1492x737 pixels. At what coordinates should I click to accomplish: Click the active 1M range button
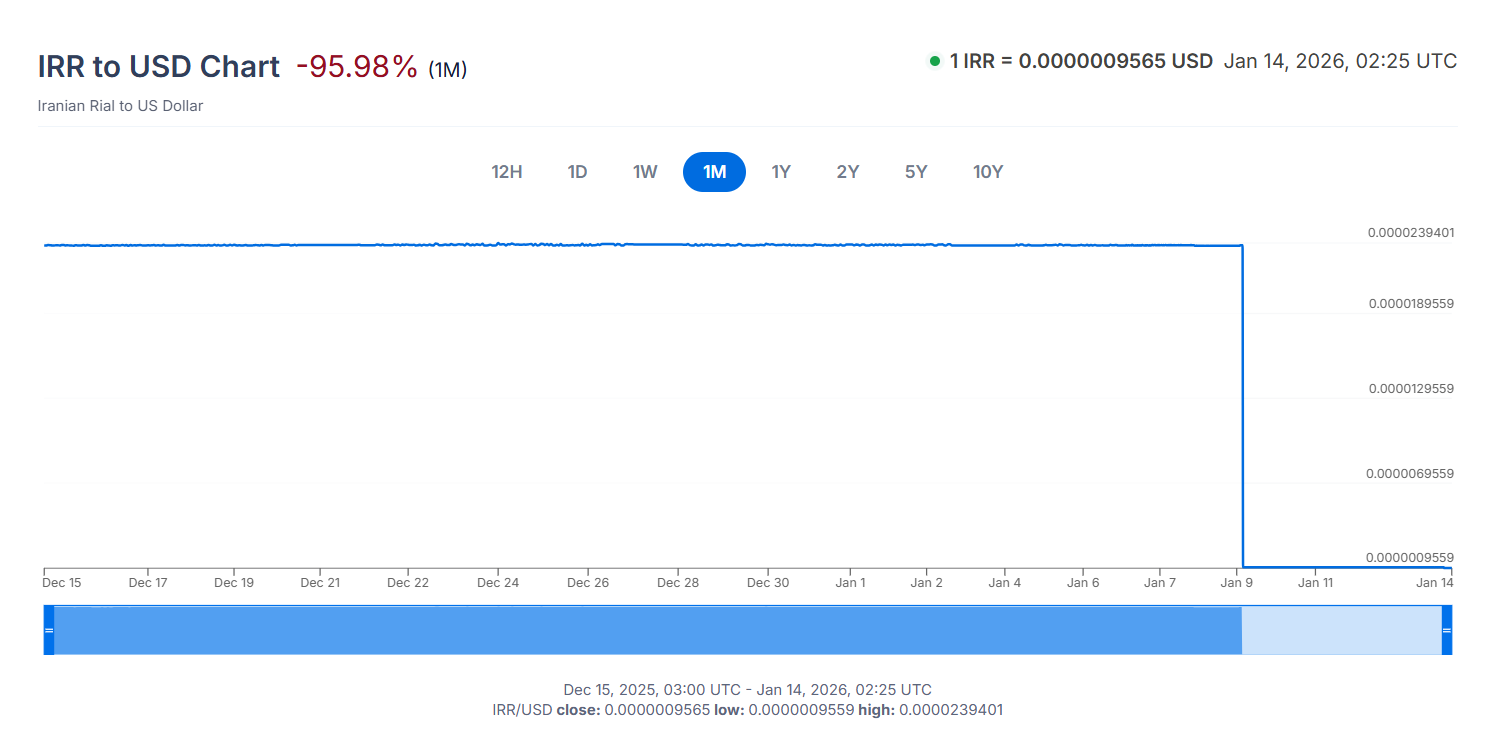(x=714, y=172)
